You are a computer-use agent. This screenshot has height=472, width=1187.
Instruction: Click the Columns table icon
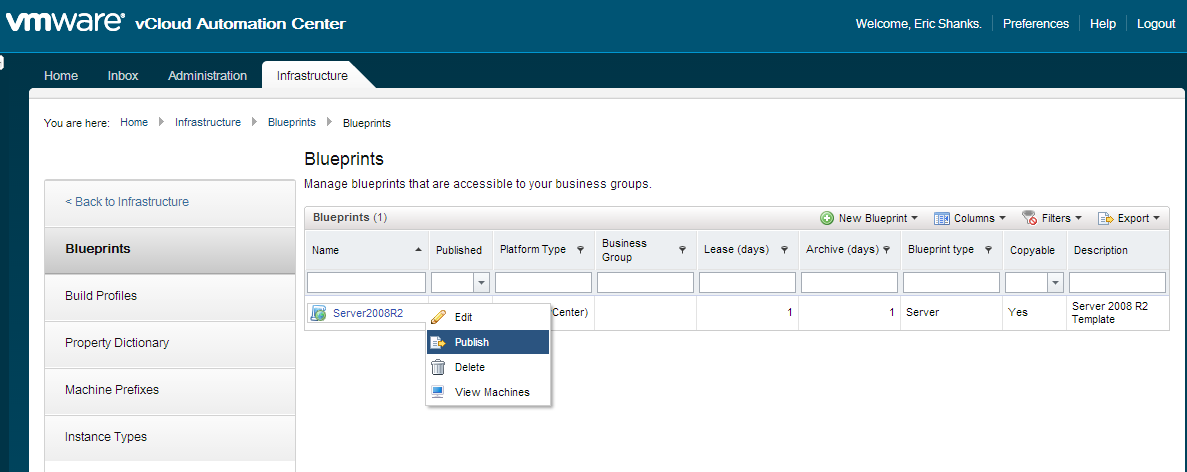click(x=941, y=218)
